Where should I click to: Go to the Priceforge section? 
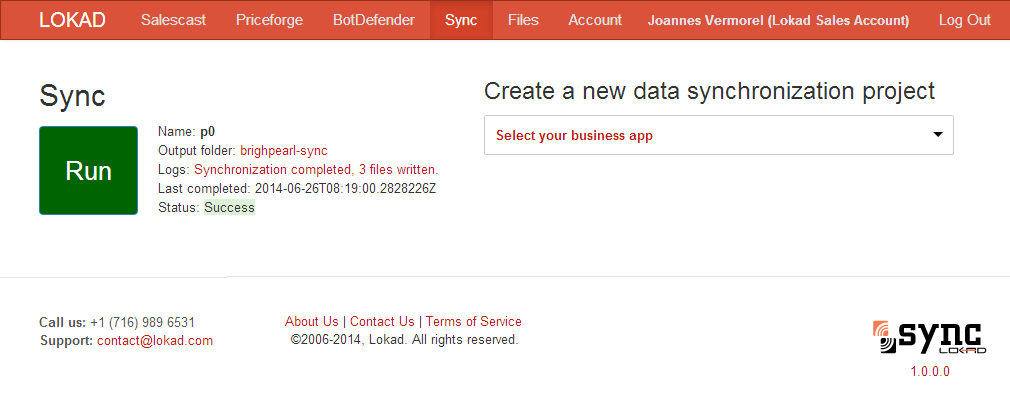(269, 20)
